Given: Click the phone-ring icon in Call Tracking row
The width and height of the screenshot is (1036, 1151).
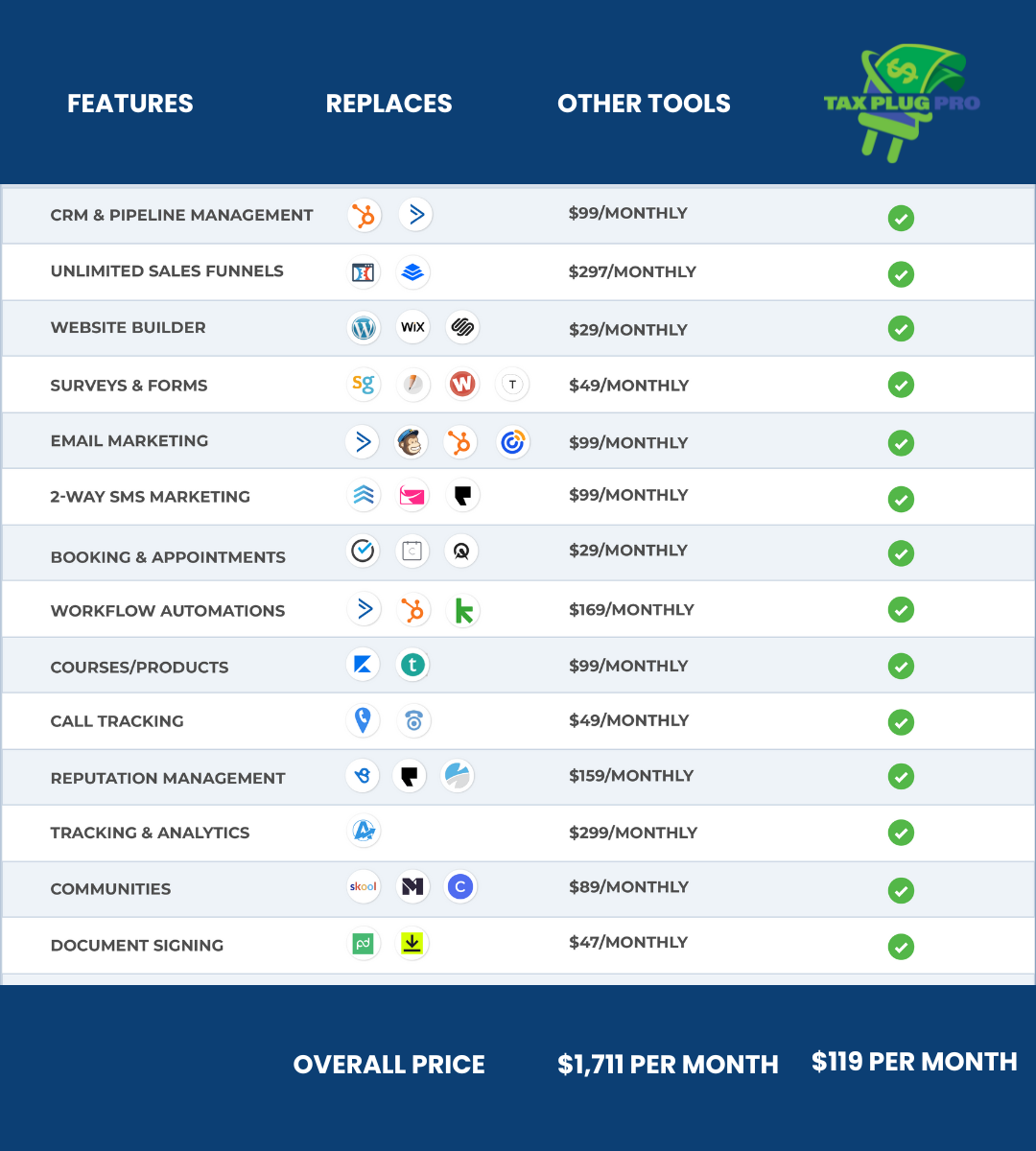Looking at the screenshot, I should [413, 721].
